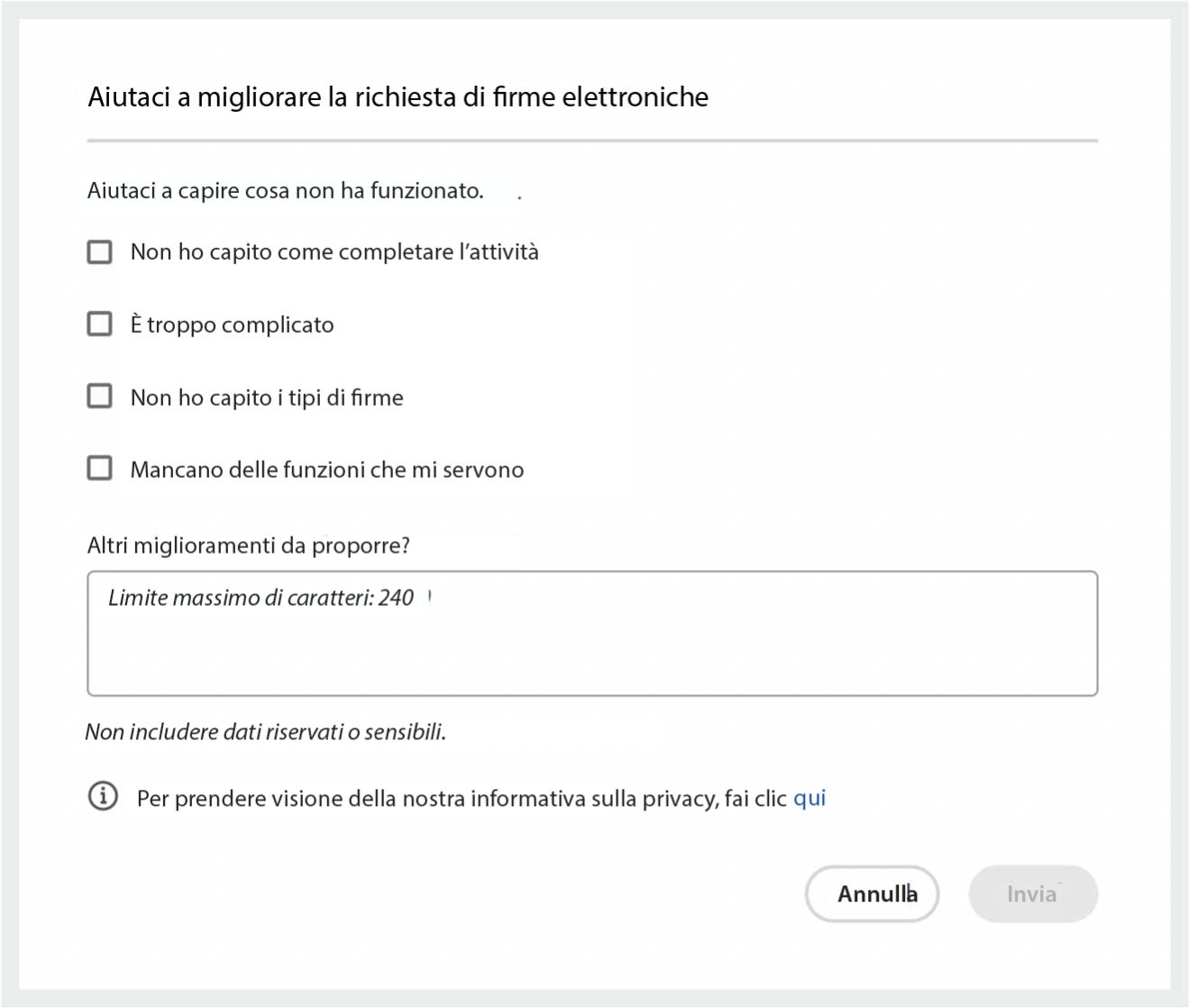Screen dimensions: 1189x1008
Task: Check the last checkbox about missing functions
Action: tap(98, 467)
